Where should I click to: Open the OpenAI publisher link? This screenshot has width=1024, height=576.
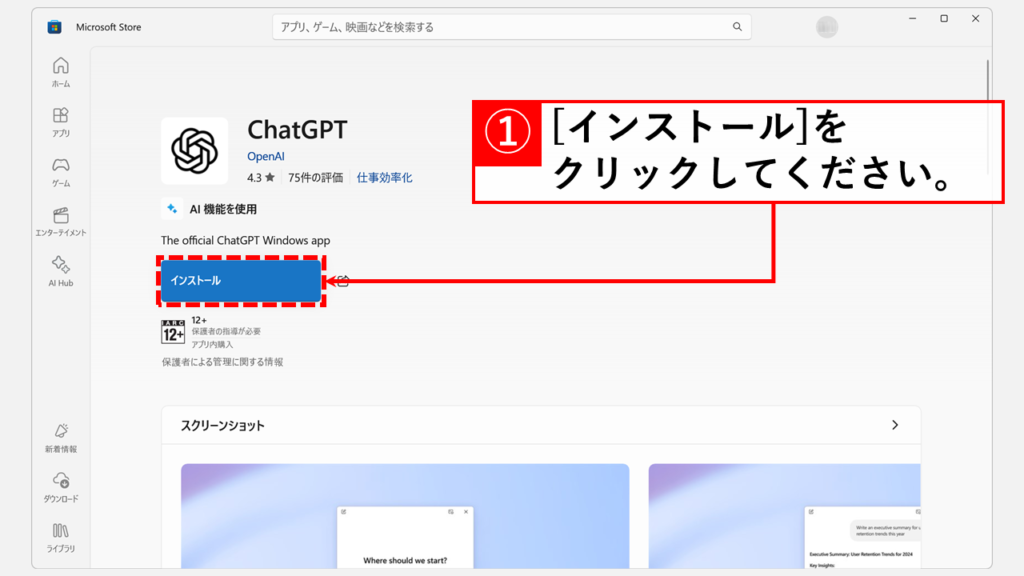point(266,157)
